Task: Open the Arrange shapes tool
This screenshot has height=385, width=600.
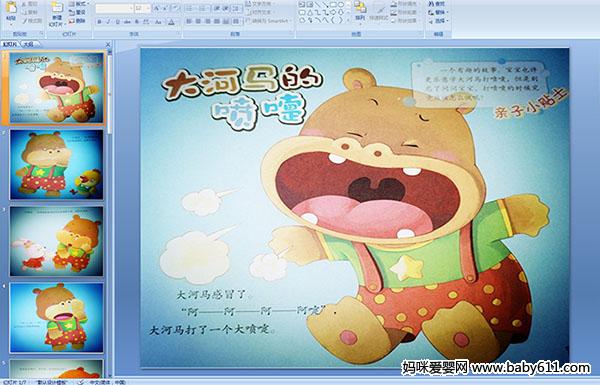Action: 360,11
